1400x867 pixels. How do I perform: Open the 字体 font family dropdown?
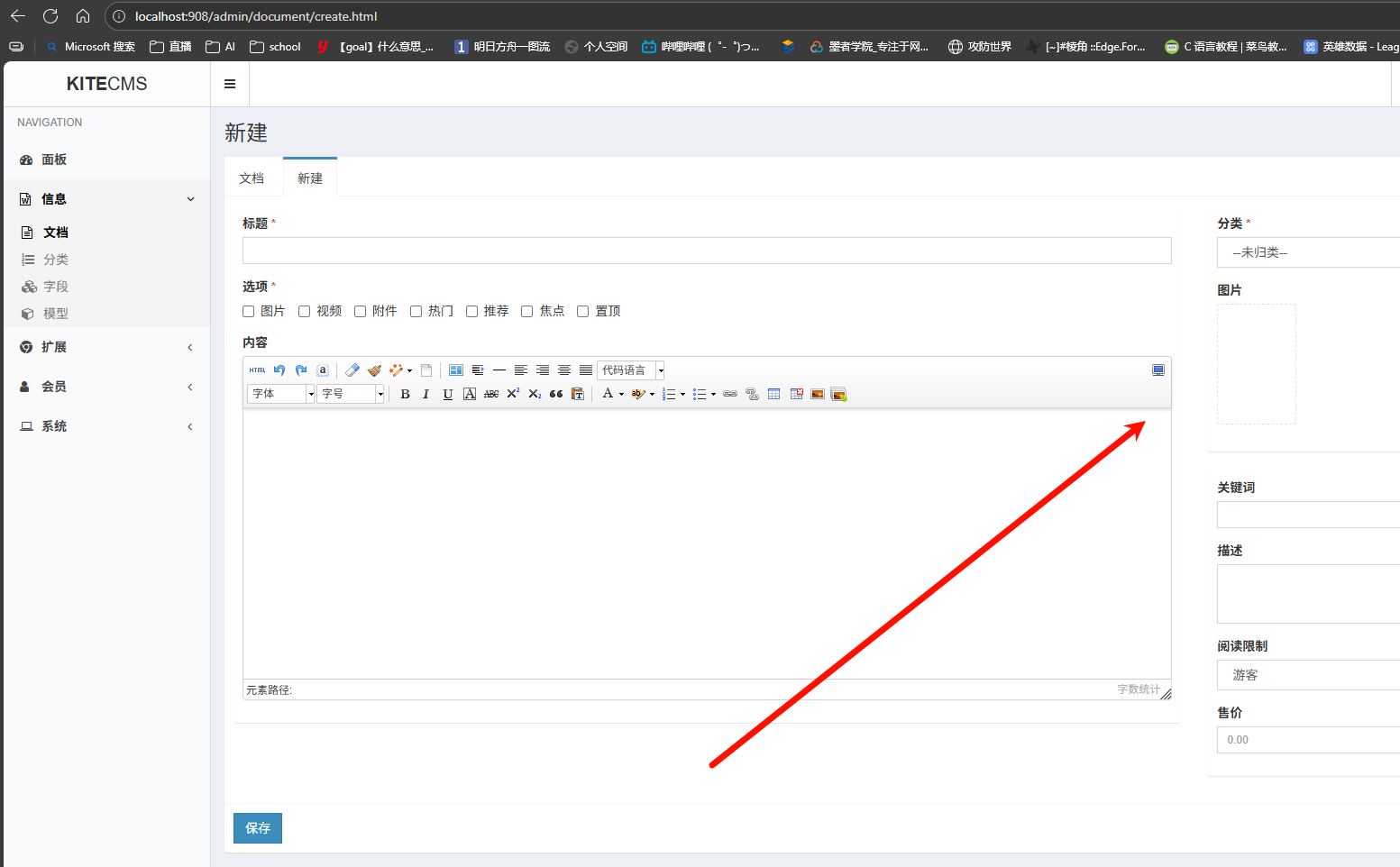click(280, 394)
